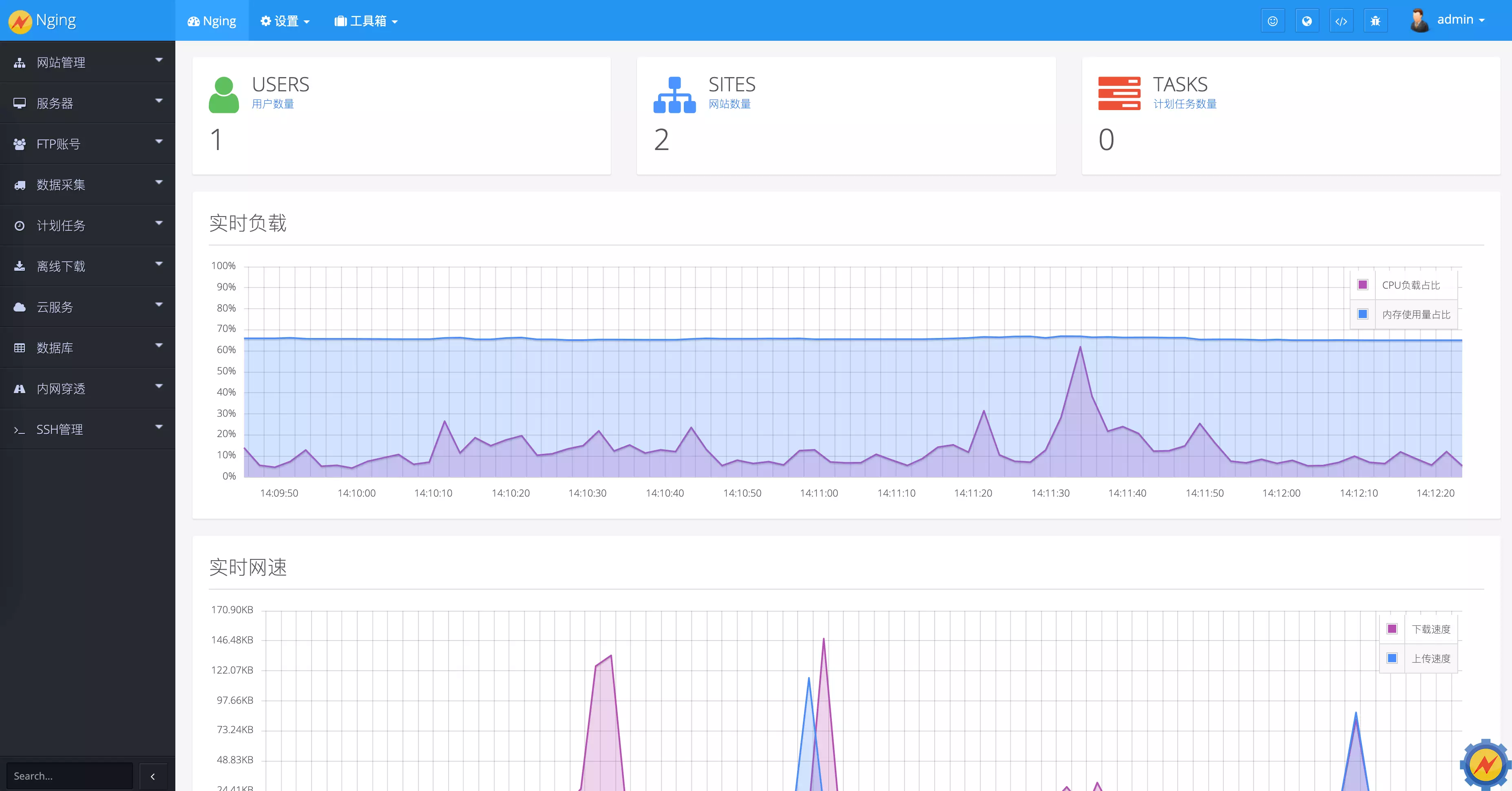
Task: Click the green user icon in USERS card
Action: coord(223,95)
